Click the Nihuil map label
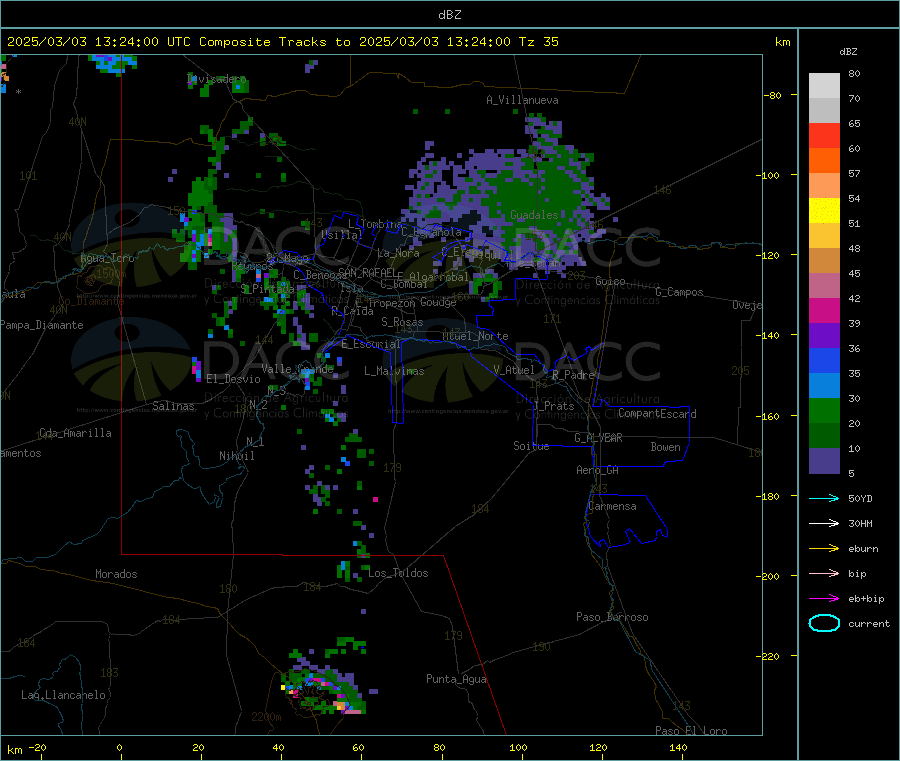Screen dimensions: 900x761 [x=236, y=456]
